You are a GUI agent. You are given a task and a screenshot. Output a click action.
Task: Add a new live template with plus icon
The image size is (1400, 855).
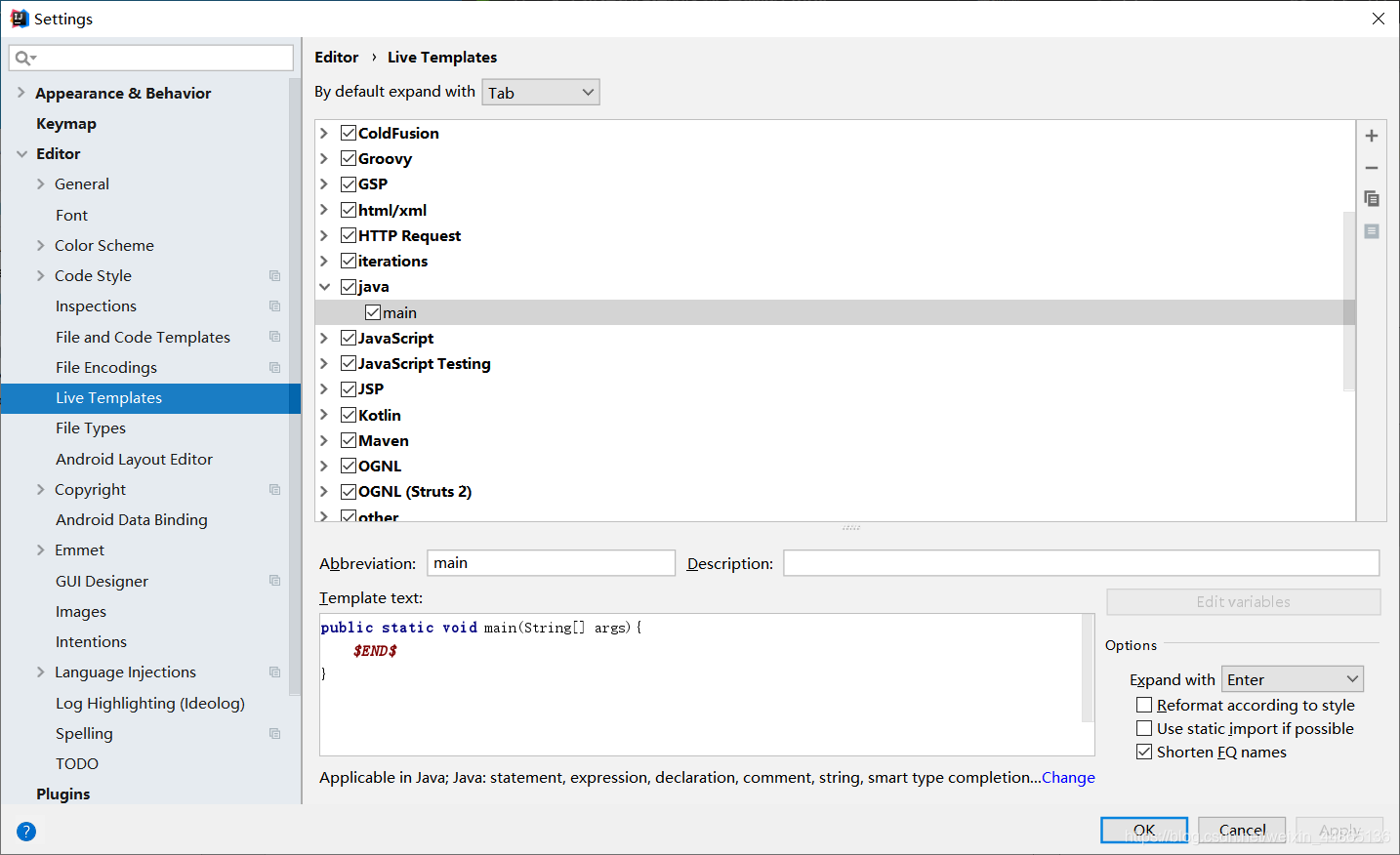(1372, 136)
